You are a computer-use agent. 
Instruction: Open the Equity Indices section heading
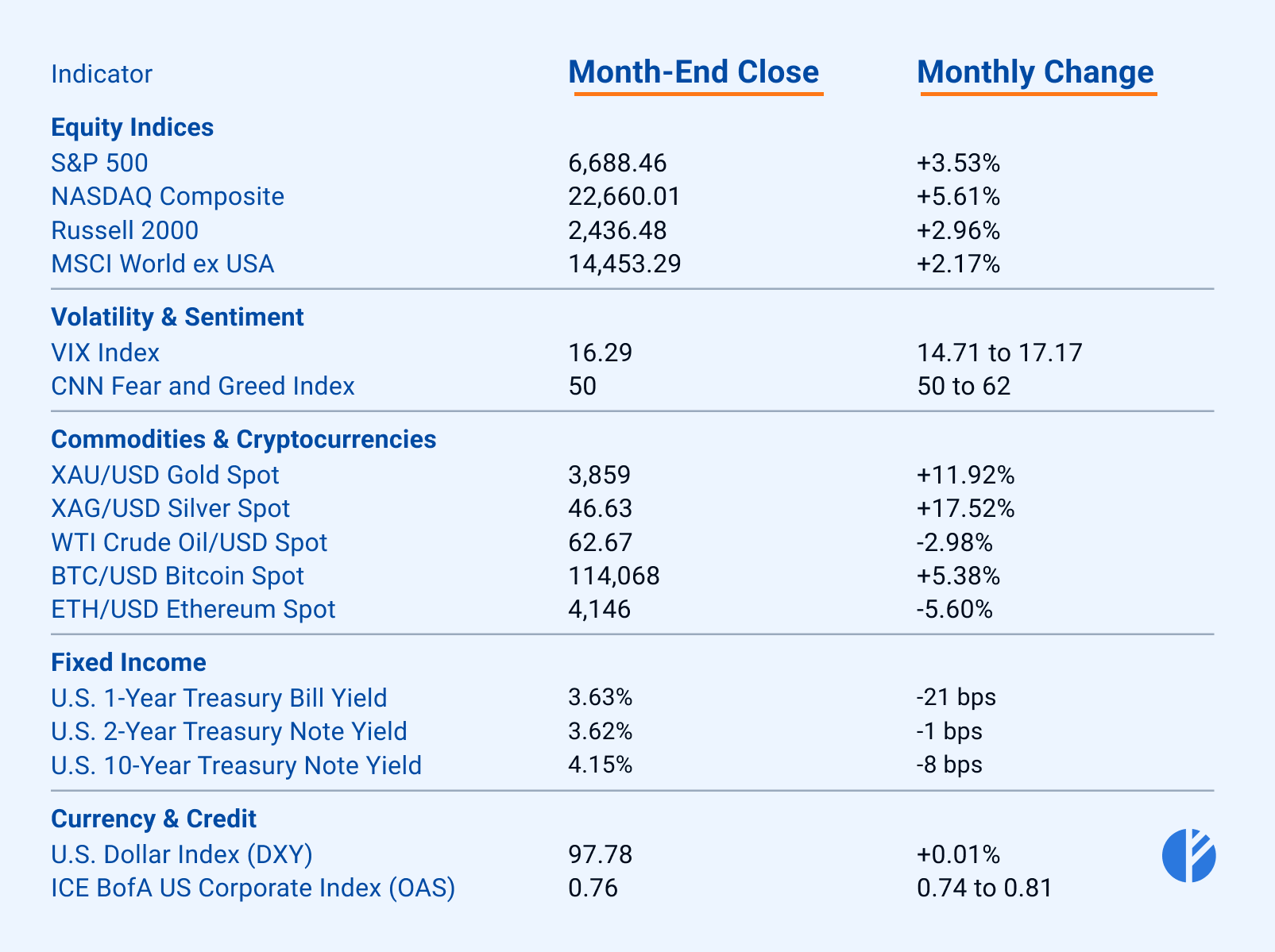point(132,127)
